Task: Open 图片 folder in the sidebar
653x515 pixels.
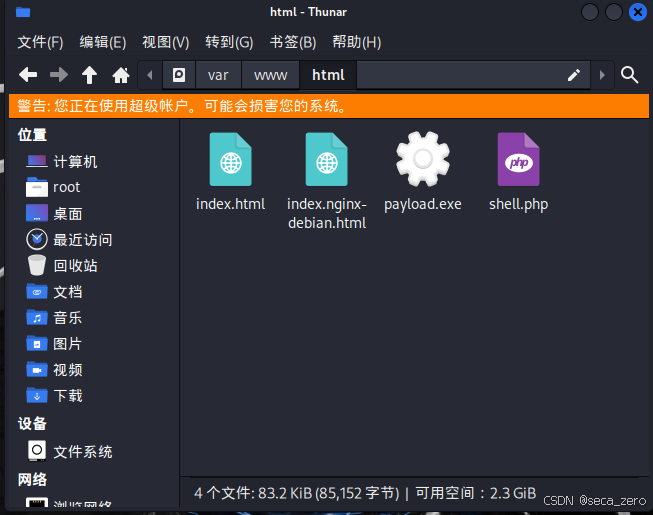Action: pos(54,344)
